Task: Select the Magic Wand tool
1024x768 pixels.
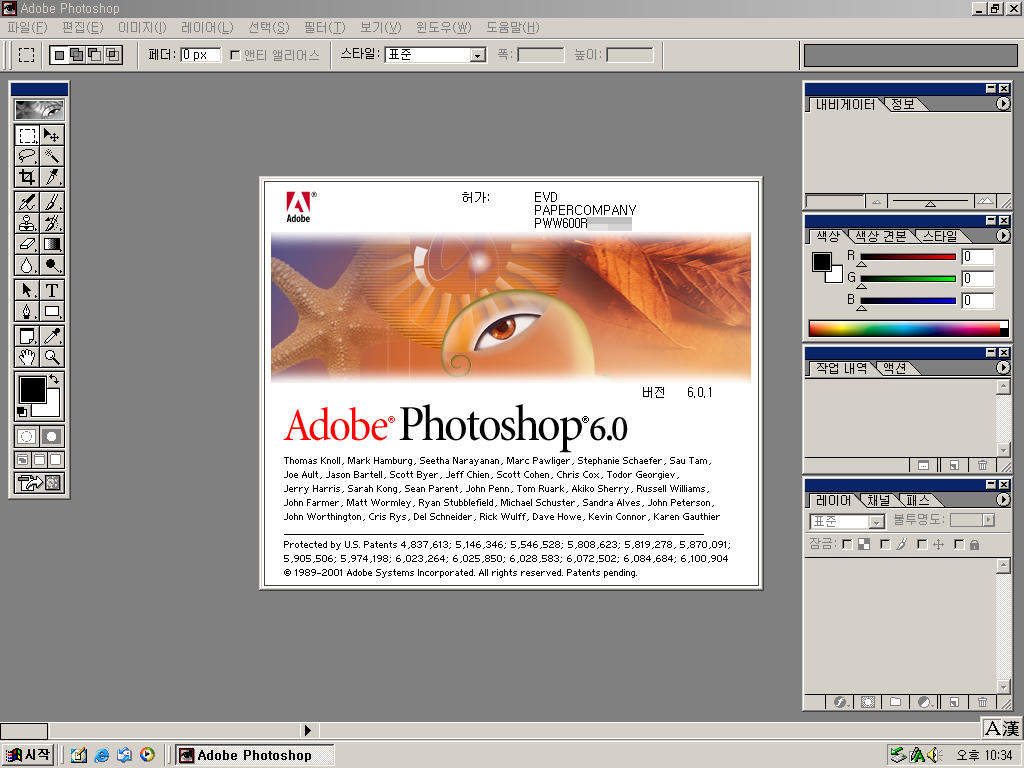Action: [x=52, y=156]
